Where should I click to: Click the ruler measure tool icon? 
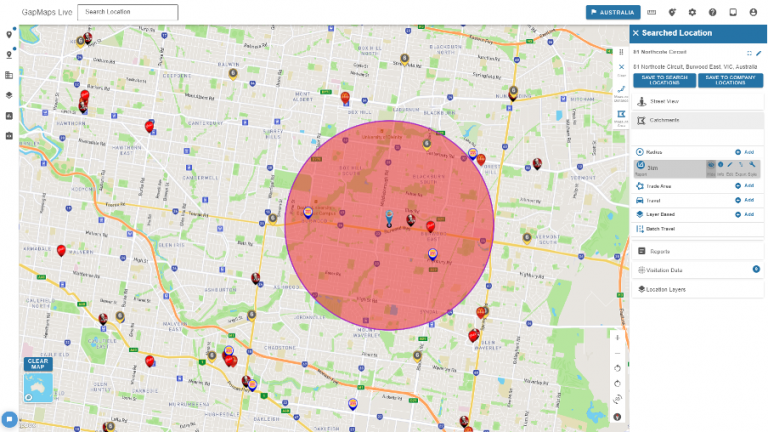[x=652, y=13]
